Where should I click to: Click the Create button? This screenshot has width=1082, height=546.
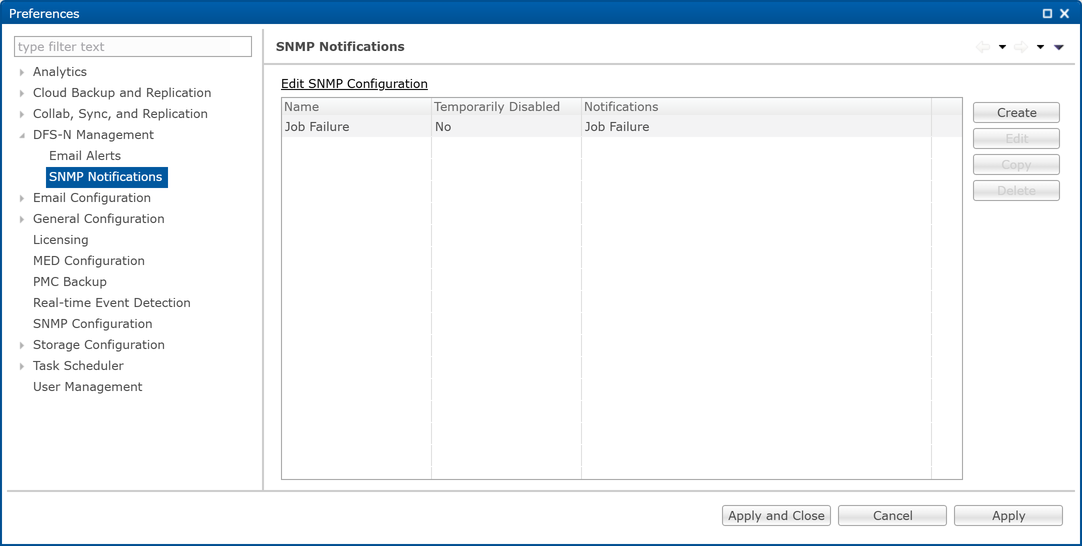click(x=1016, y=113)
